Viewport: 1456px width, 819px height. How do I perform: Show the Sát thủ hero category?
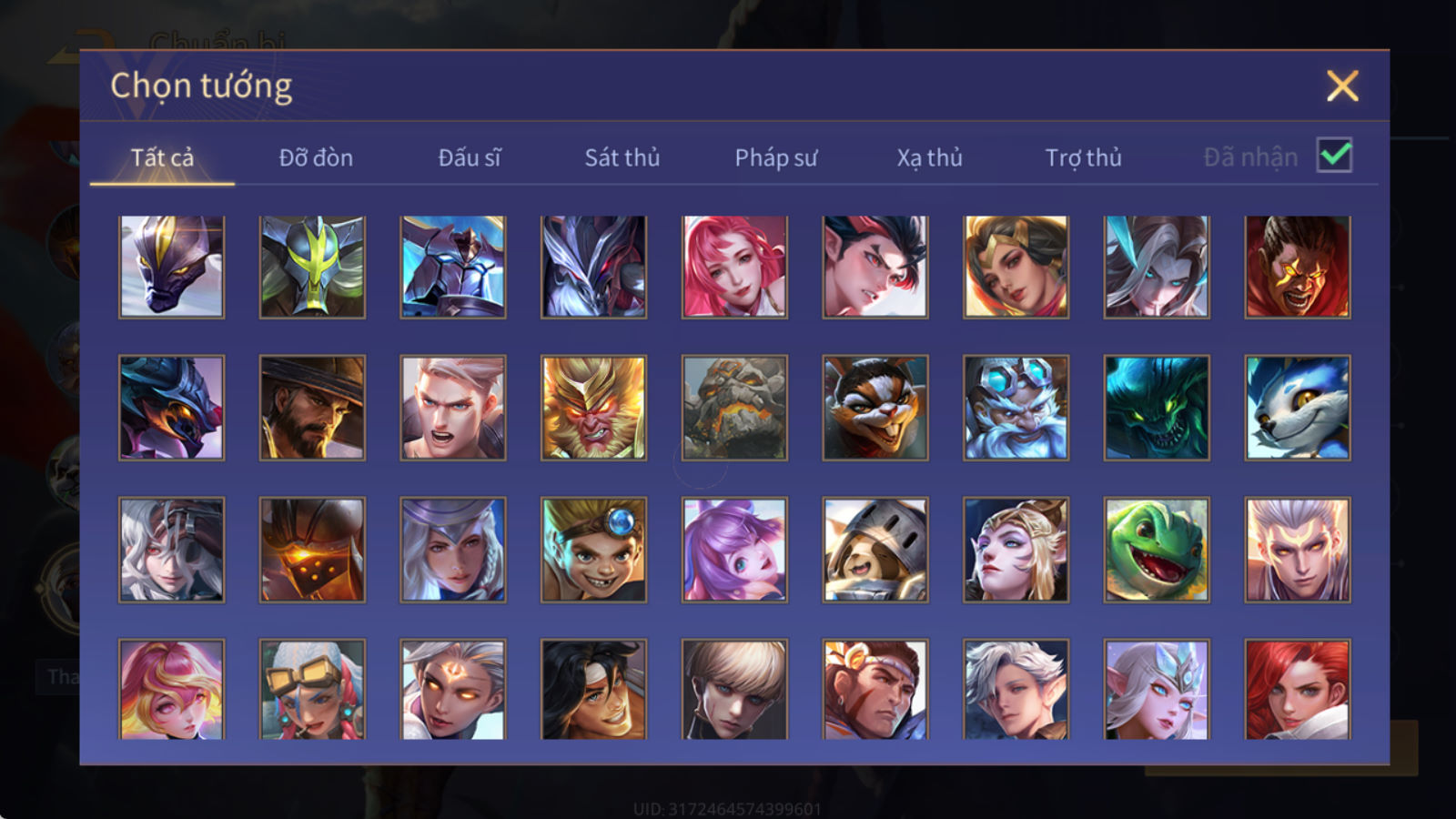[622, 157]
